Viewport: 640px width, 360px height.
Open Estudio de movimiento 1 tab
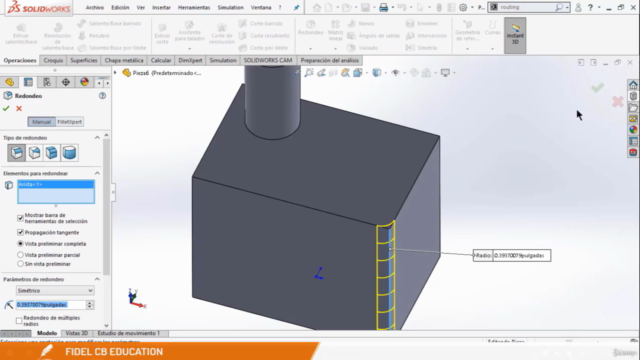click(x=129, y=333)
